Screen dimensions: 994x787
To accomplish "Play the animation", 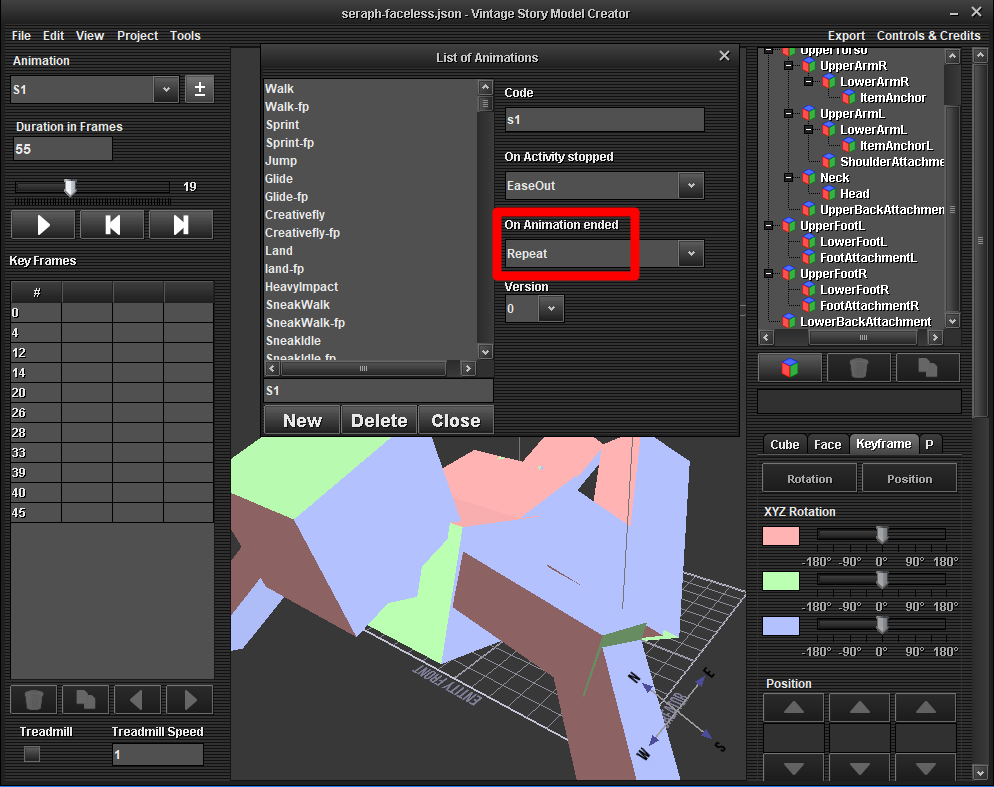I will (43, 225).
